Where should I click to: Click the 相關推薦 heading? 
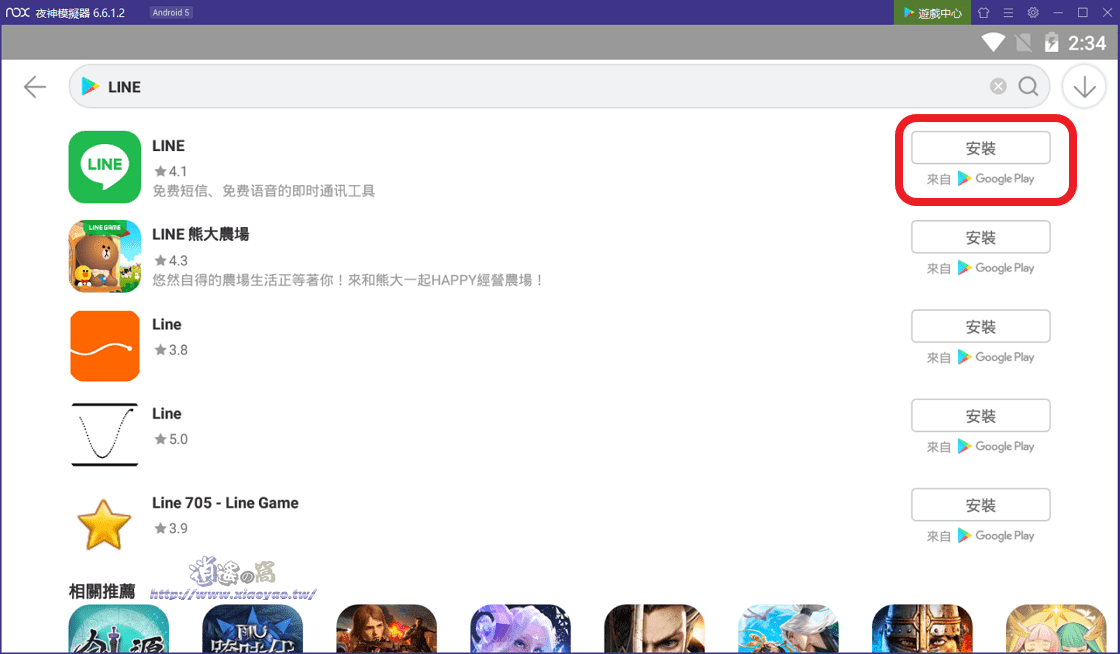(102, 591)
